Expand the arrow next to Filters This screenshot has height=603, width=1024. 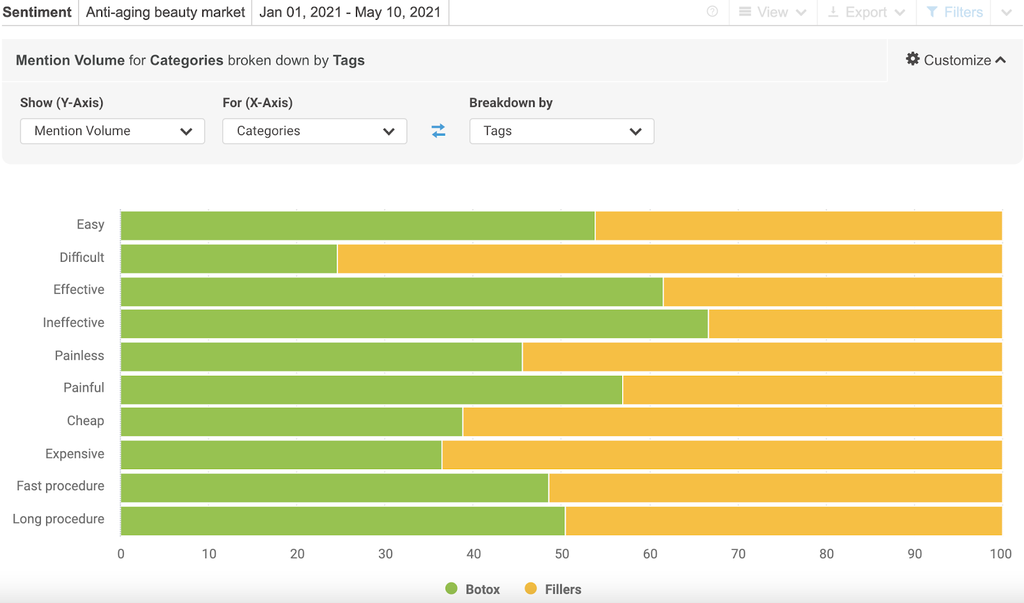click(x=1007, y=12)
